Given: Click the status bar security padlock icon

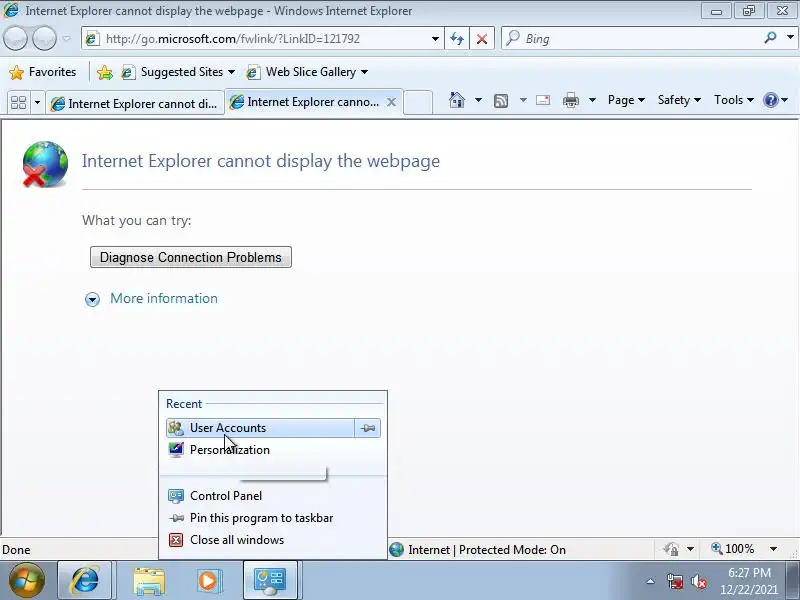Looking at the screenshot, I should point(671,549).
